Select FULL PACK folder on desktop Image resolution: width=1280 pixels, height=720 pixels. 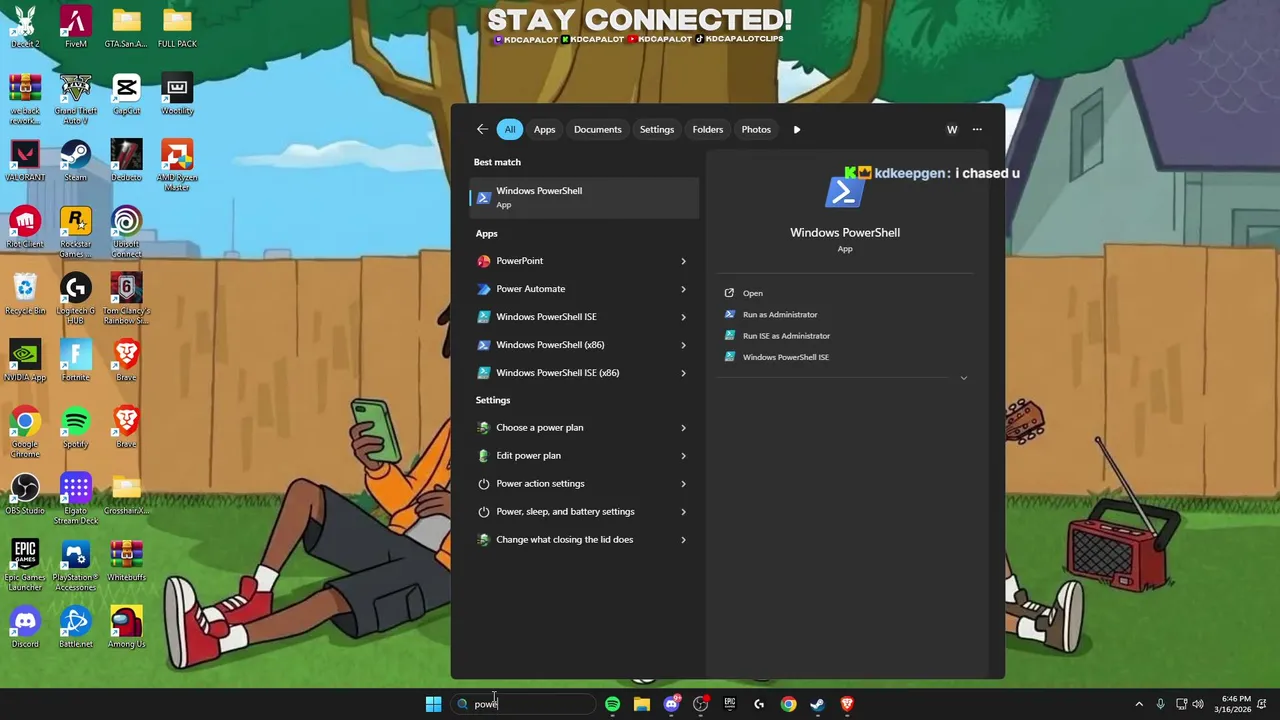click(x=177, y=27)
